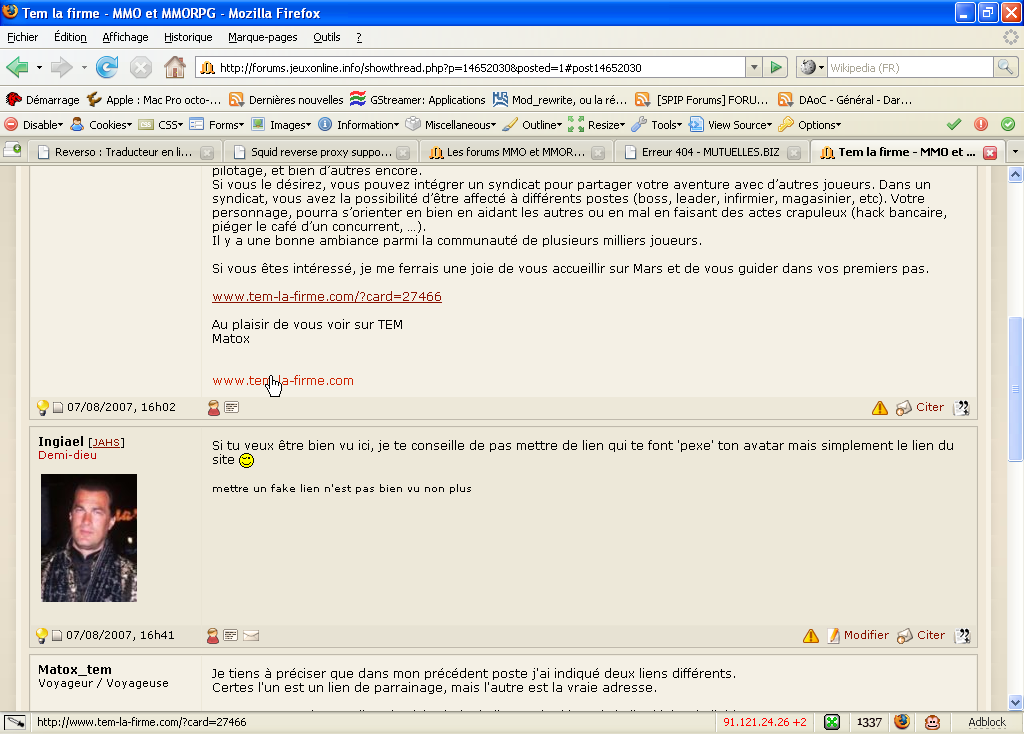Expand the list-all-tabs dropdown arrow
This screenshot has width=1024, height=734.
(1015, 152)
